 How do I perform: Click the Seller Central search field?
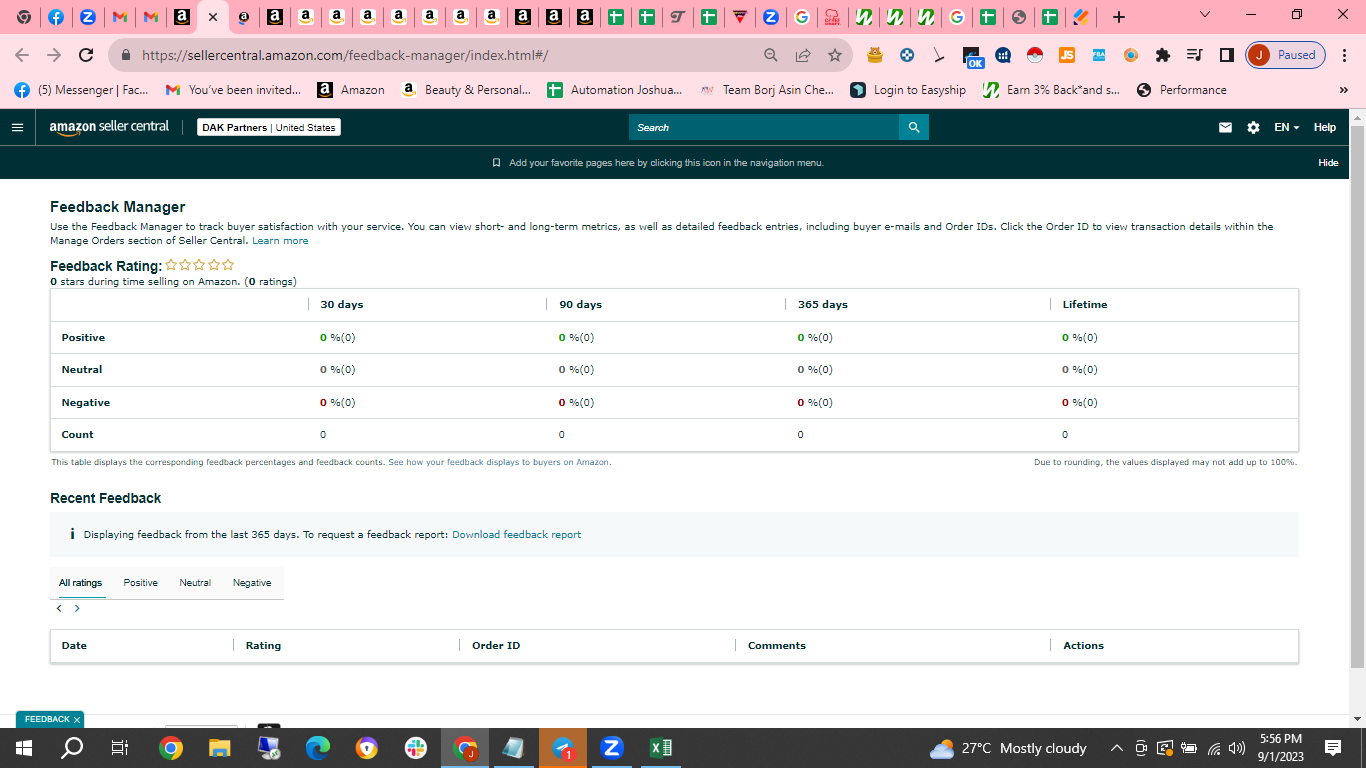764,127
